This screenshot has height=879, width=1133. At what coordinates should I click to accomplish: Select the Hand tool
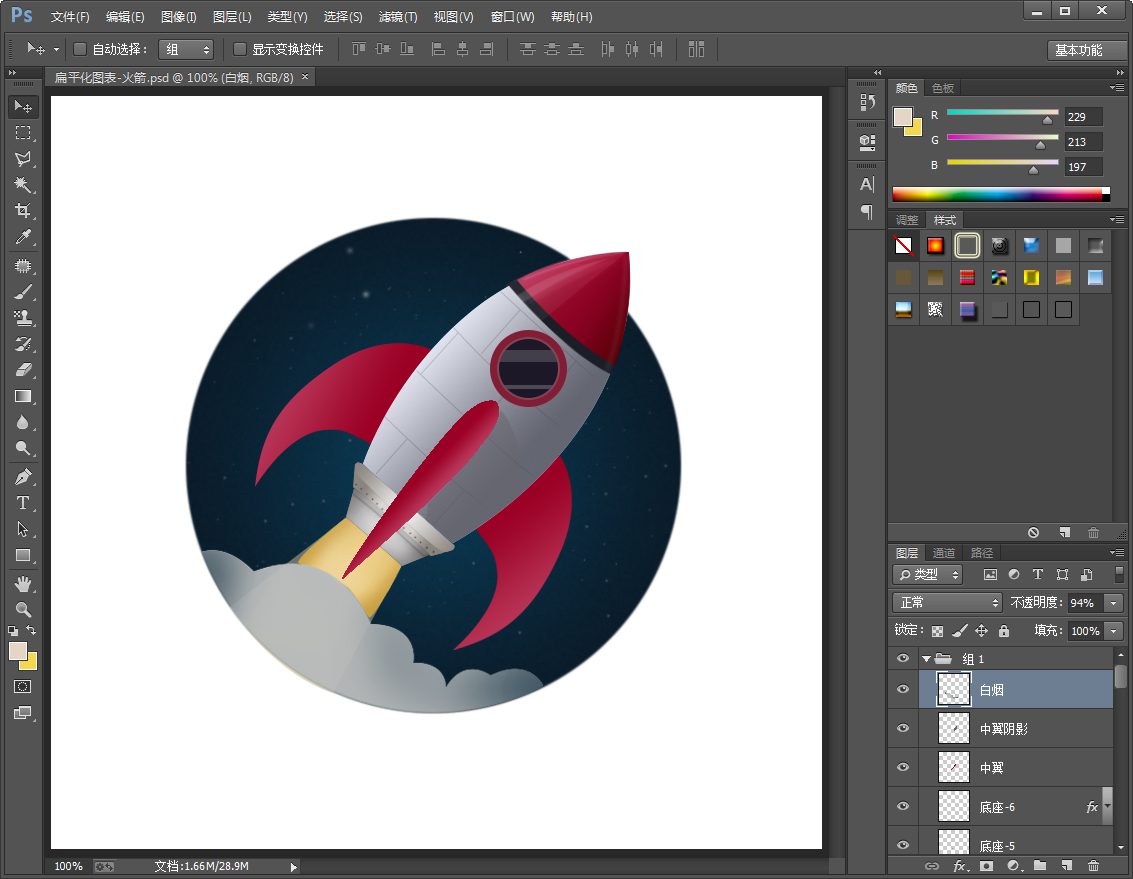[23, 583]
